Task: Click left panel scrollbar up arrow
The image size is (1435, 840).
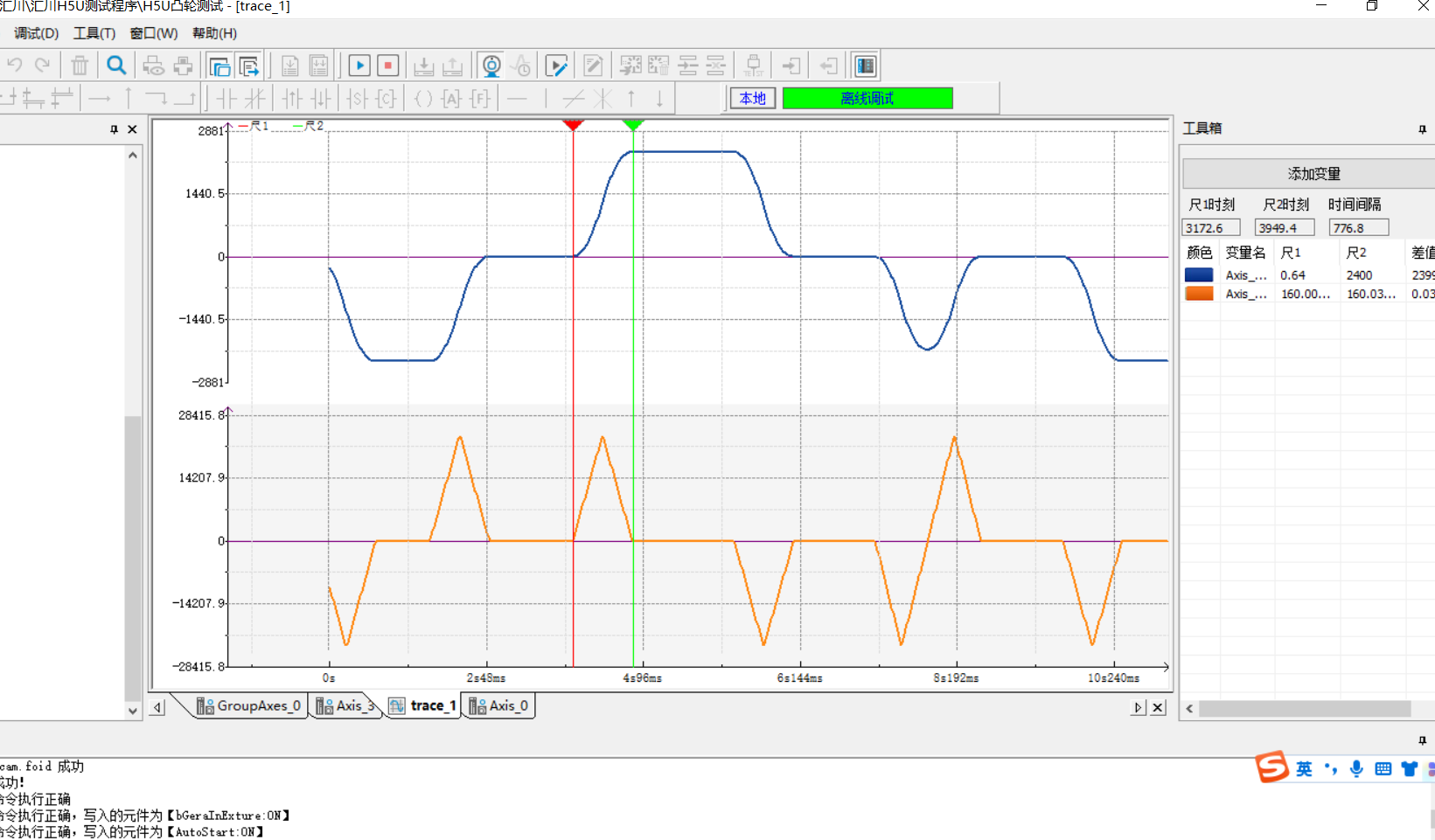Action: [133, 156]
